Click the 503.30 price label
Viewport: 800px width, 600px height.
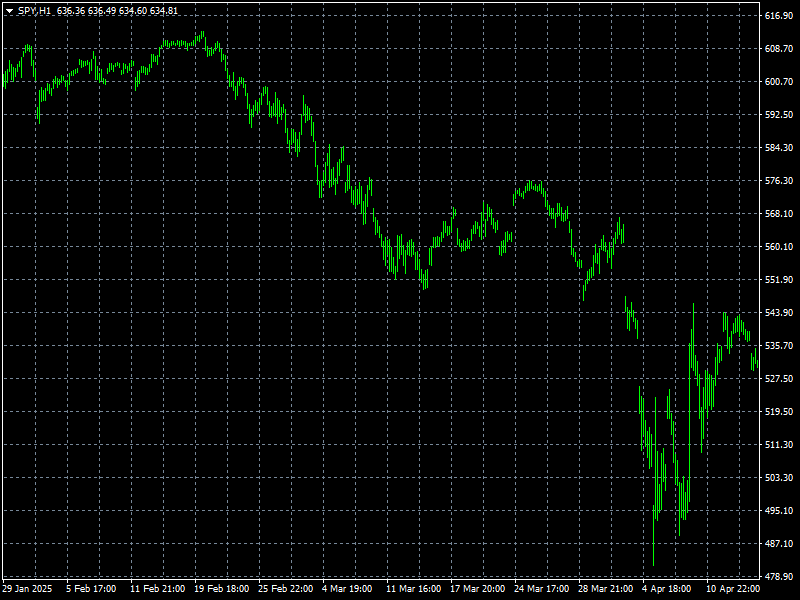779,478
